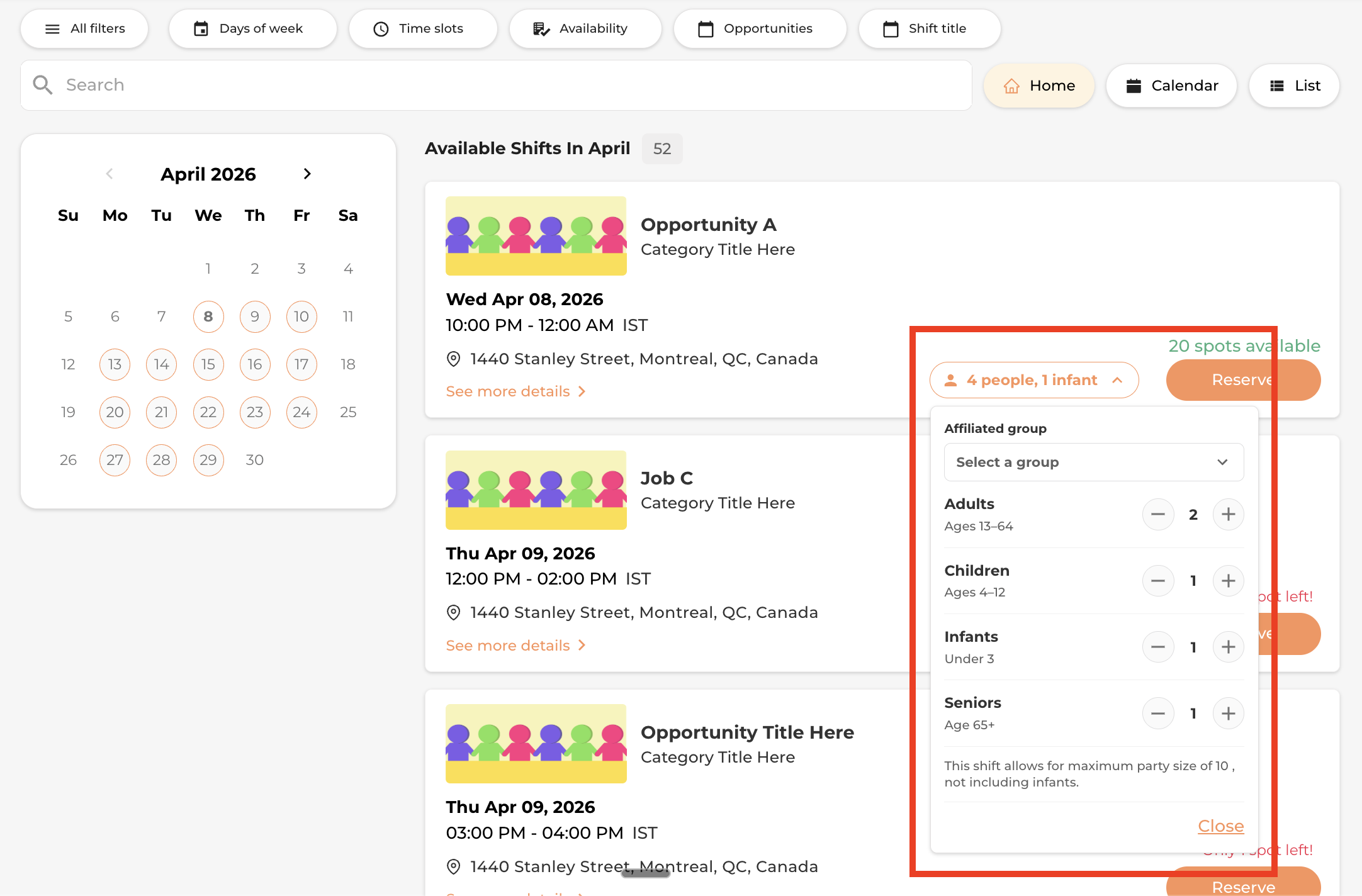See more details for Job C
The width and height of the screenshot is (1362, 896).
(515, 646)
